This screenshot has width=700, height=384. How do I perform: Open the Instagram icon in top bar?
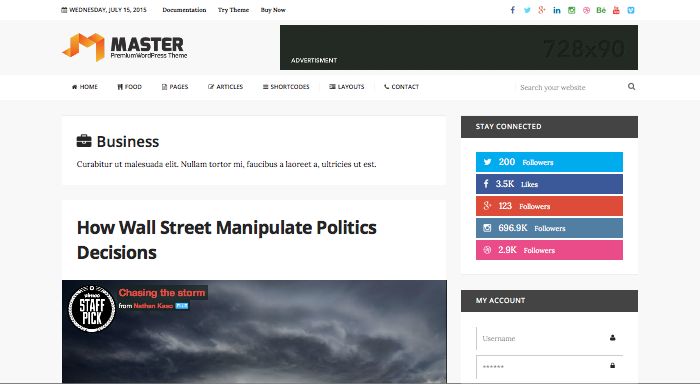(571, 10)
